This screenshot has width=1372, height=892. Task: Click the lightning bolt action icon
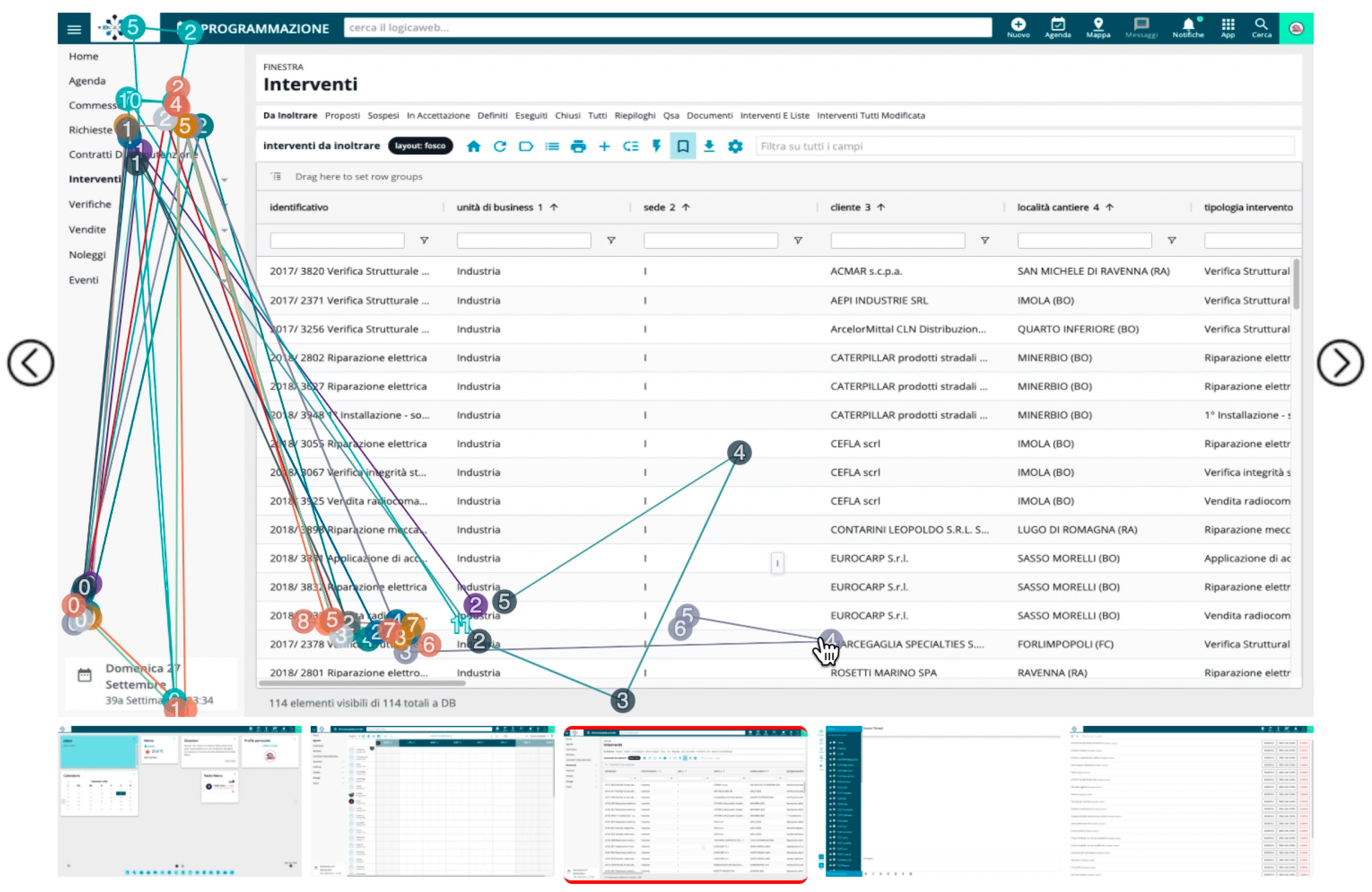click(x=656, y=146)
